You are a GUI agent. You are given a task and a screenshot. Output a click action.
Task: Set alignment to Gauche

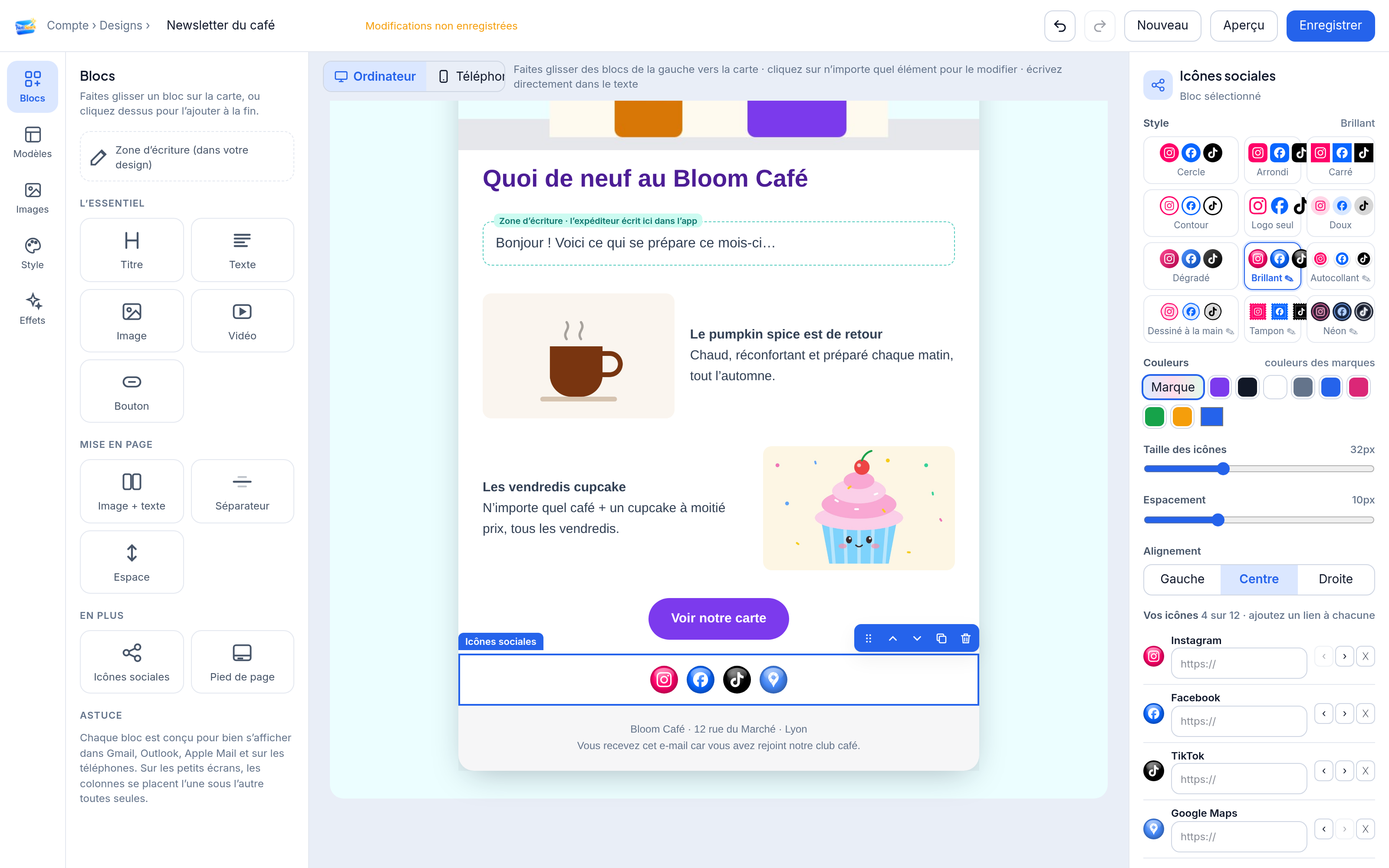pos(1182,579)
